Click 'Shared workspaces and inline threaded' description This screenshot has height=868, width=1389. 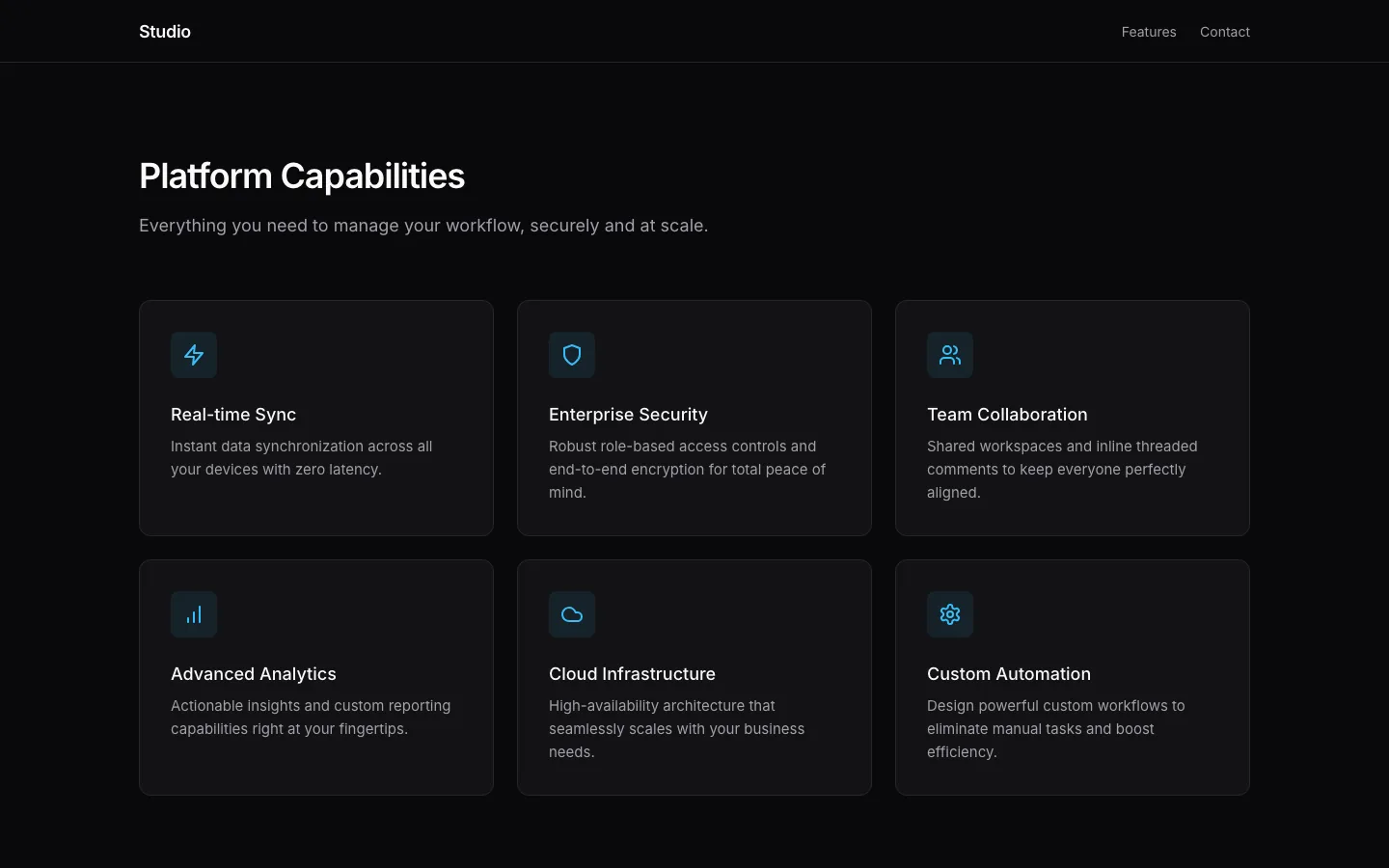pyautogui.click(x=1062, y=470)
